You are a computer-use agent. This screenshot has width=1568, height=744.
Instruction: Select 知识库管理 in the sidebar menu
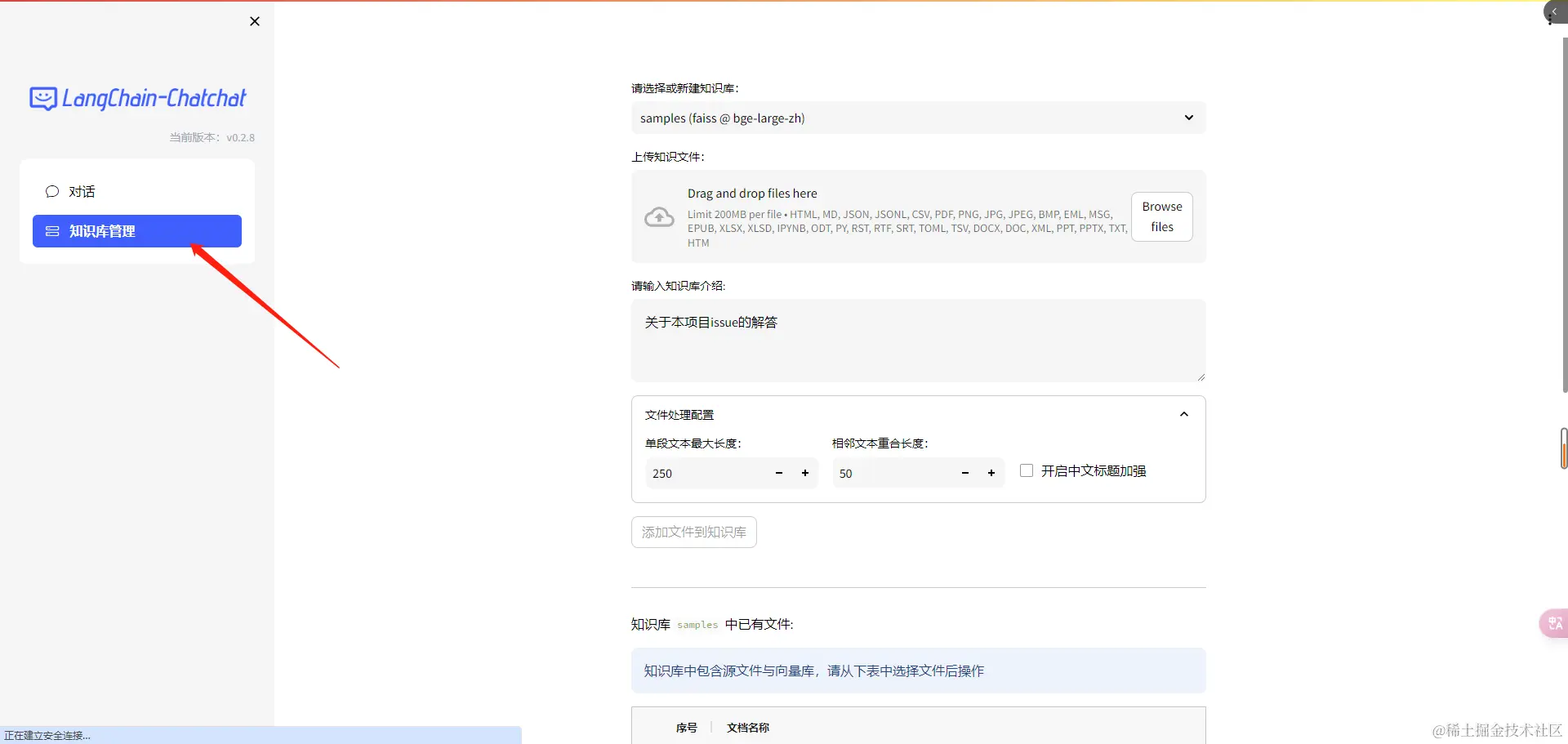pos(102,231)
